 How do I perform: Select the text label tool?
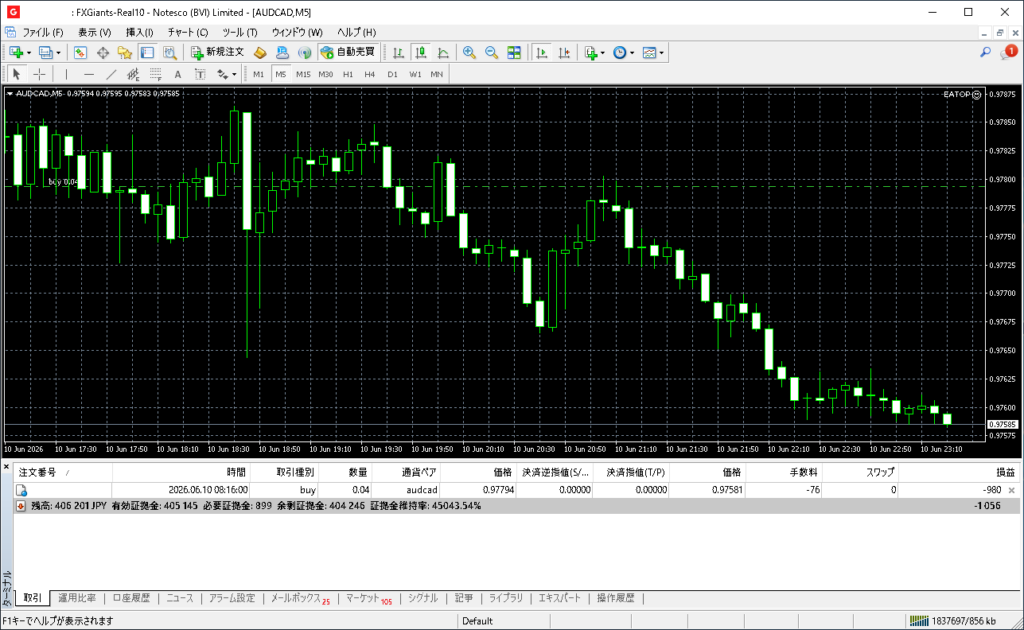pos(200,74)
